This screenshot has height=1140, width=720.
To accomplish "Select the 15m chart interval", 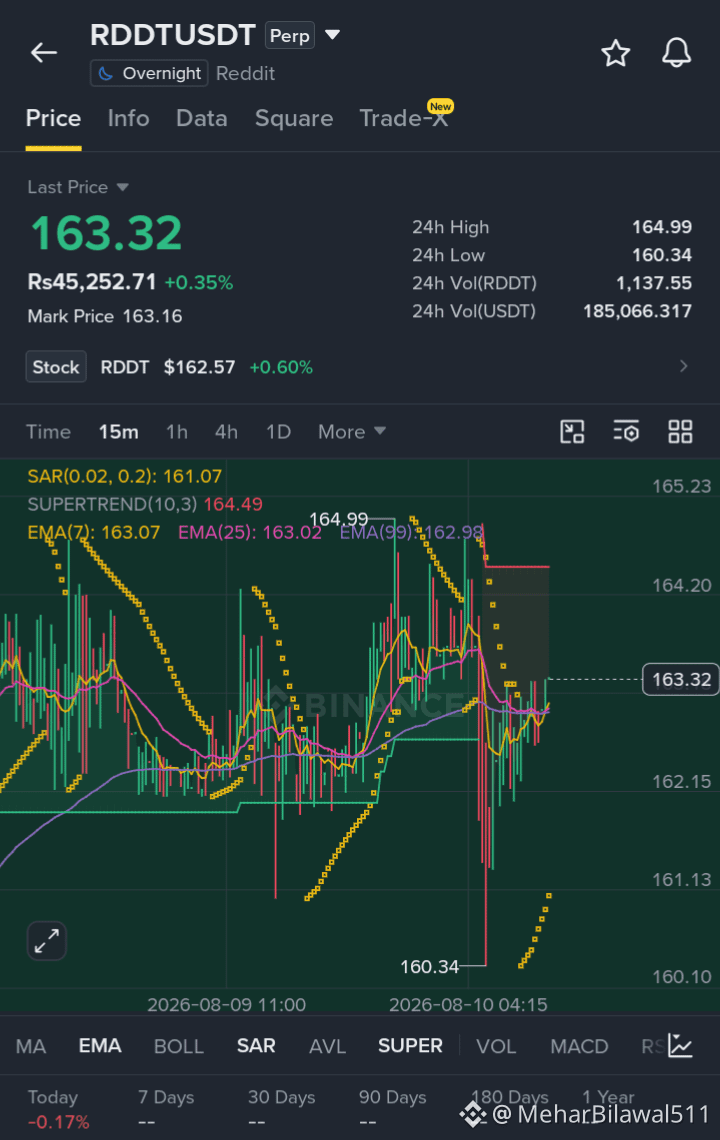I will coord(119,432).
